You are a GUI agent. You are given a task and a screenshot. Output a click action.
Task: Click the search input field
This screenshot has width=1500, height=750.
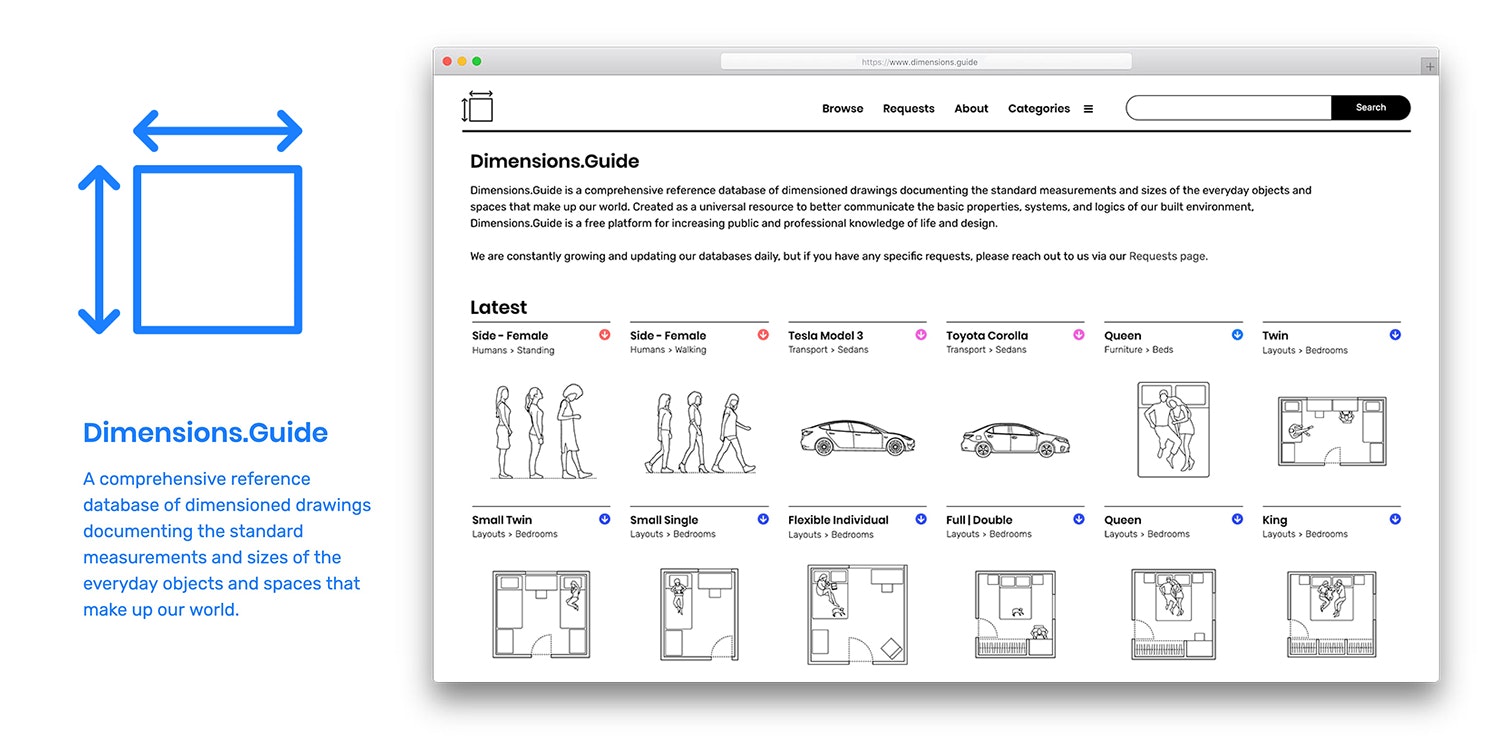[1227, 107]
